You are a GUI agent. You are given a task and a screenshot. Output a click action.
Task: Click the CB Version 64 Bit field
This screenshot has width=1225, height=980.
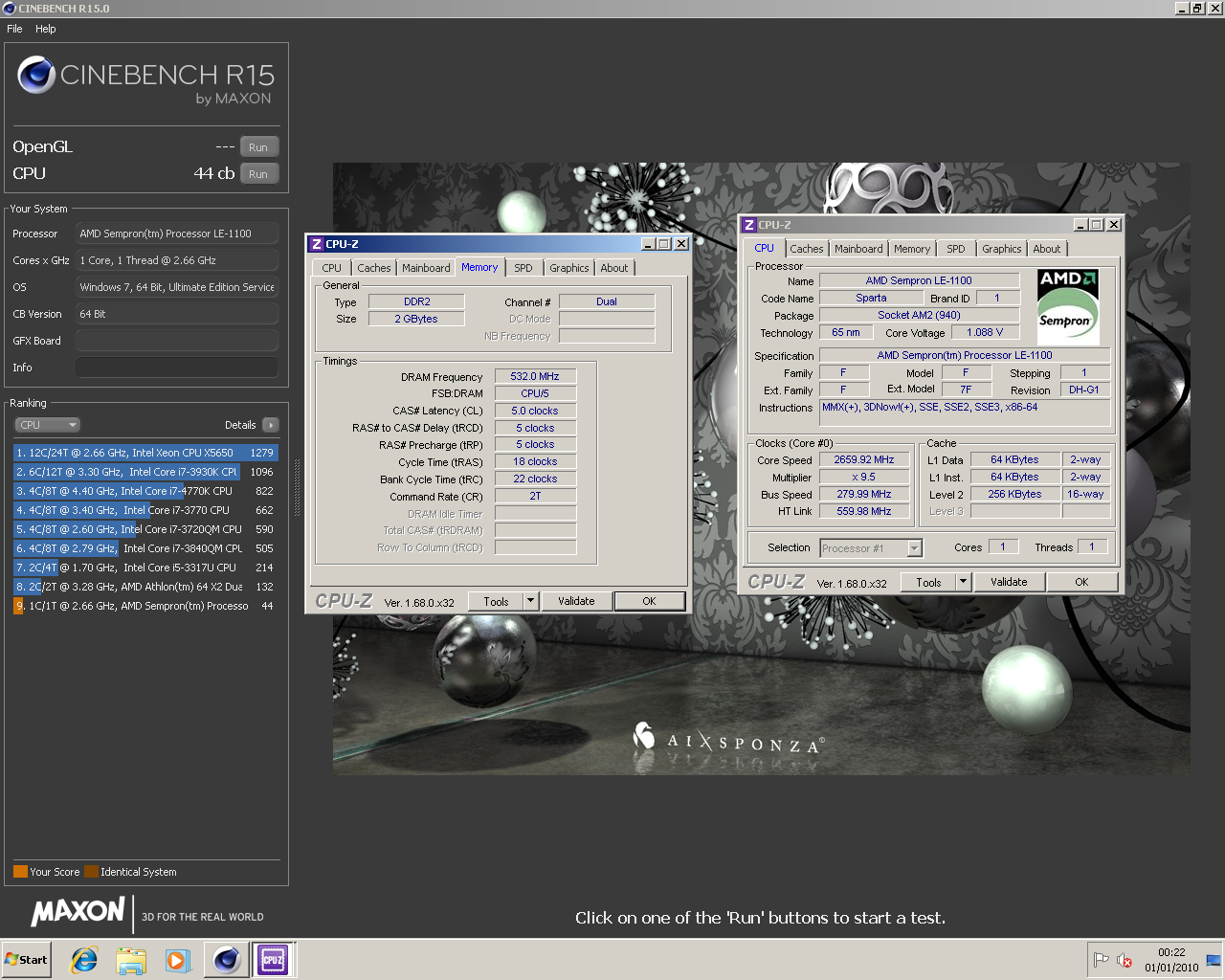tap(177, 314)
